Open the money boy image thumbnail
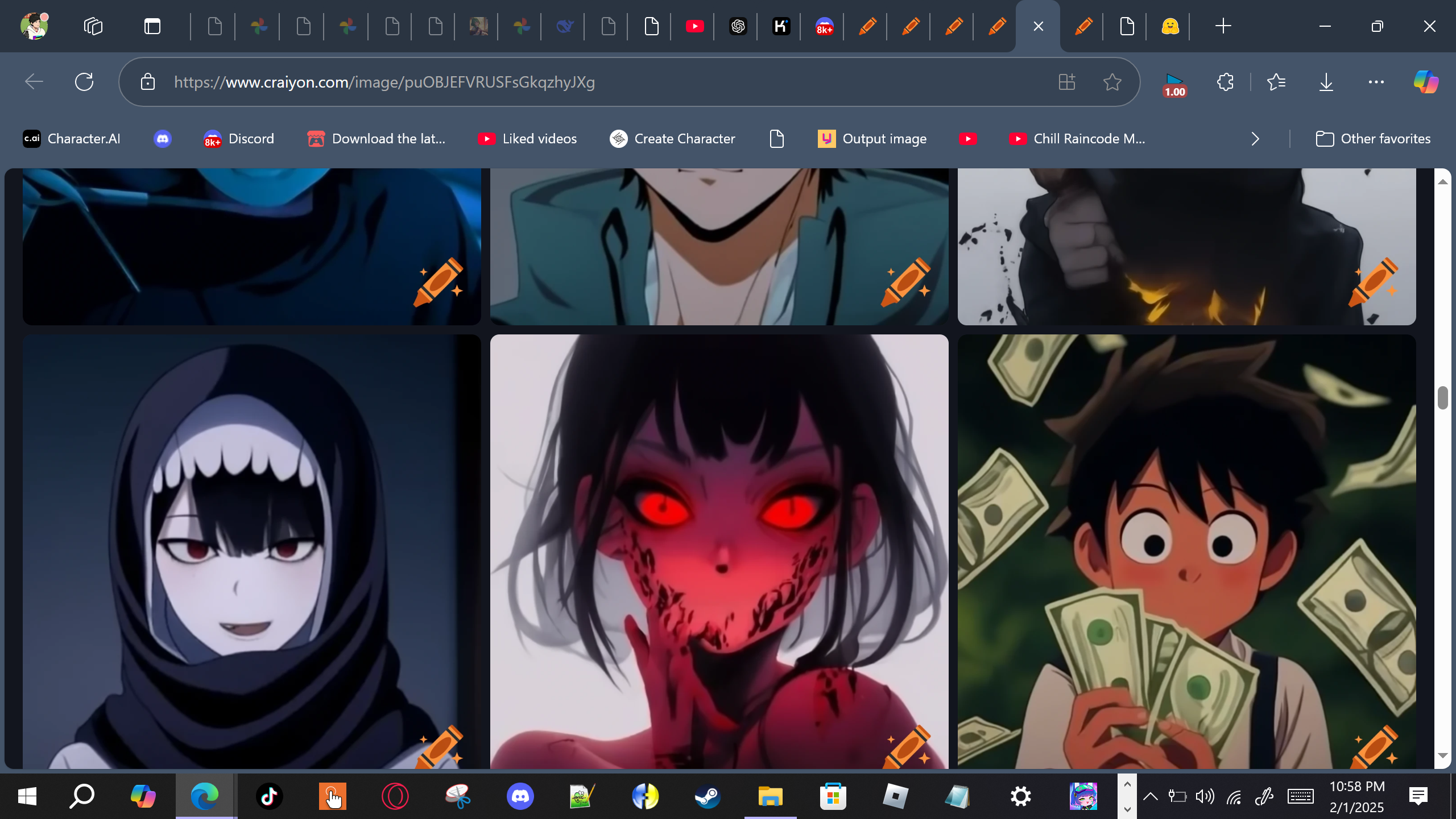 [1186, 551]
